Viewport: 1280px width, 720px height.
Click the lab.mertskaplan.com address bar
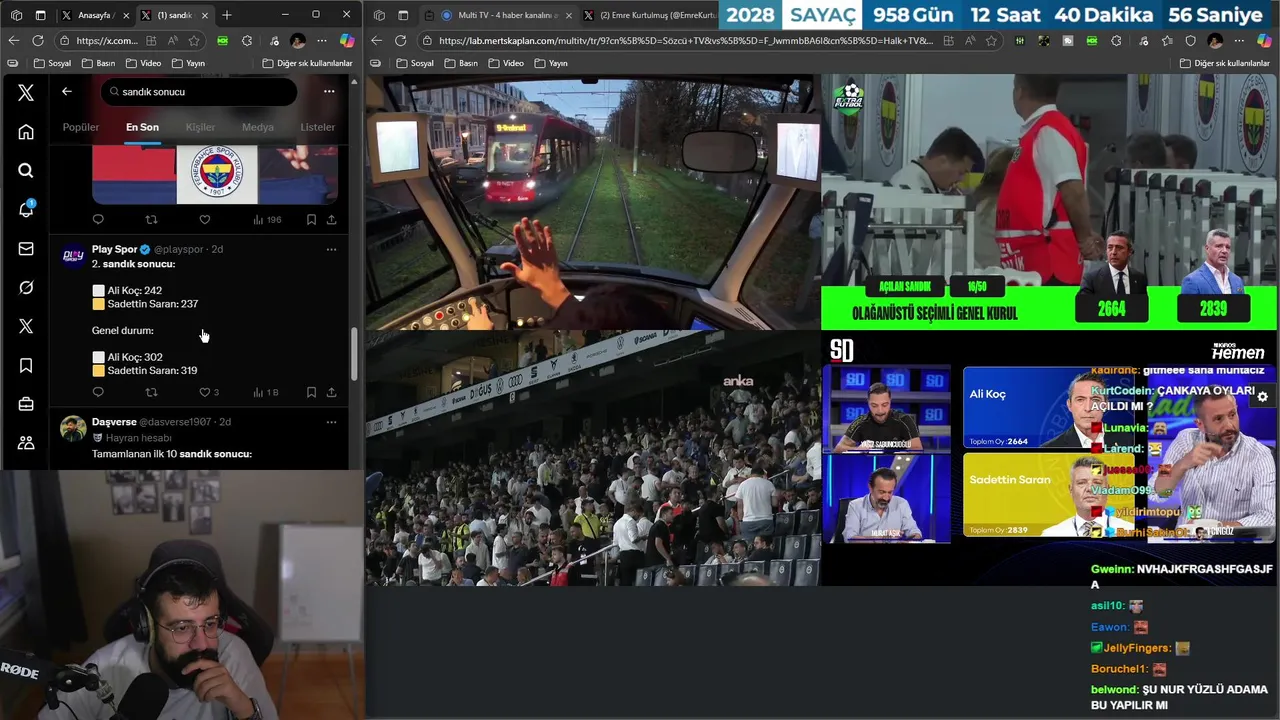tap(680, 41)
